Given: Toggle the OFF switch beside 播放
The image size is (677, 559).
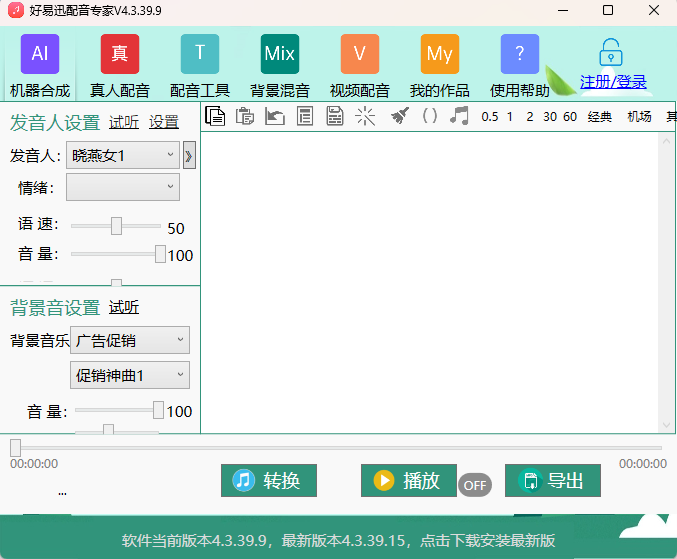Looking at the screenshot, I should pyautogui.click(x=475, y=485).
